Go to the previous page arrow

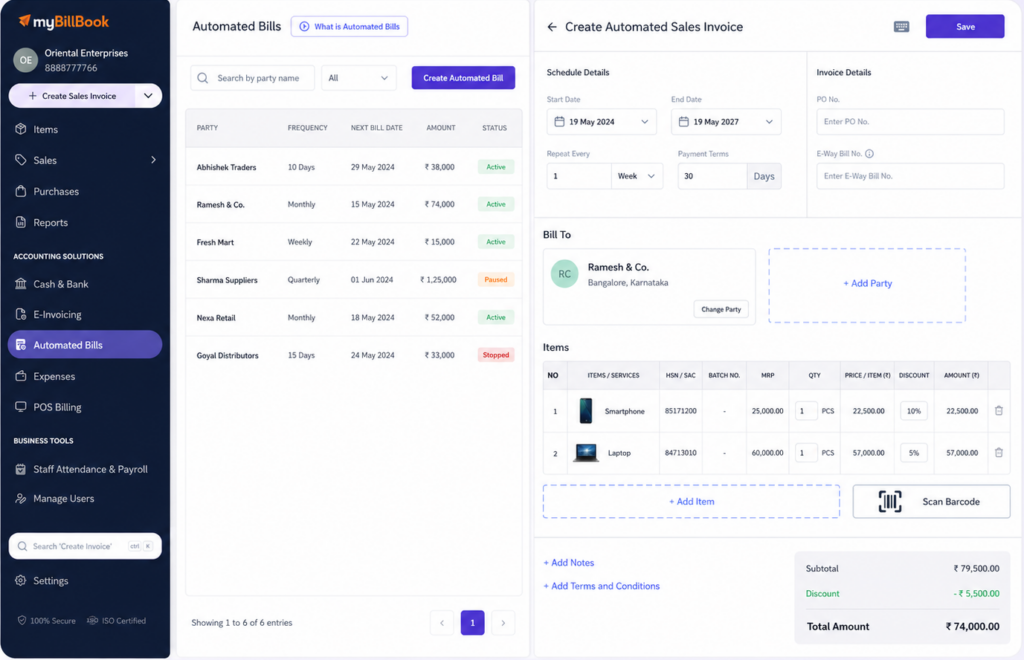pyautogui.click(x=441, y=623)
